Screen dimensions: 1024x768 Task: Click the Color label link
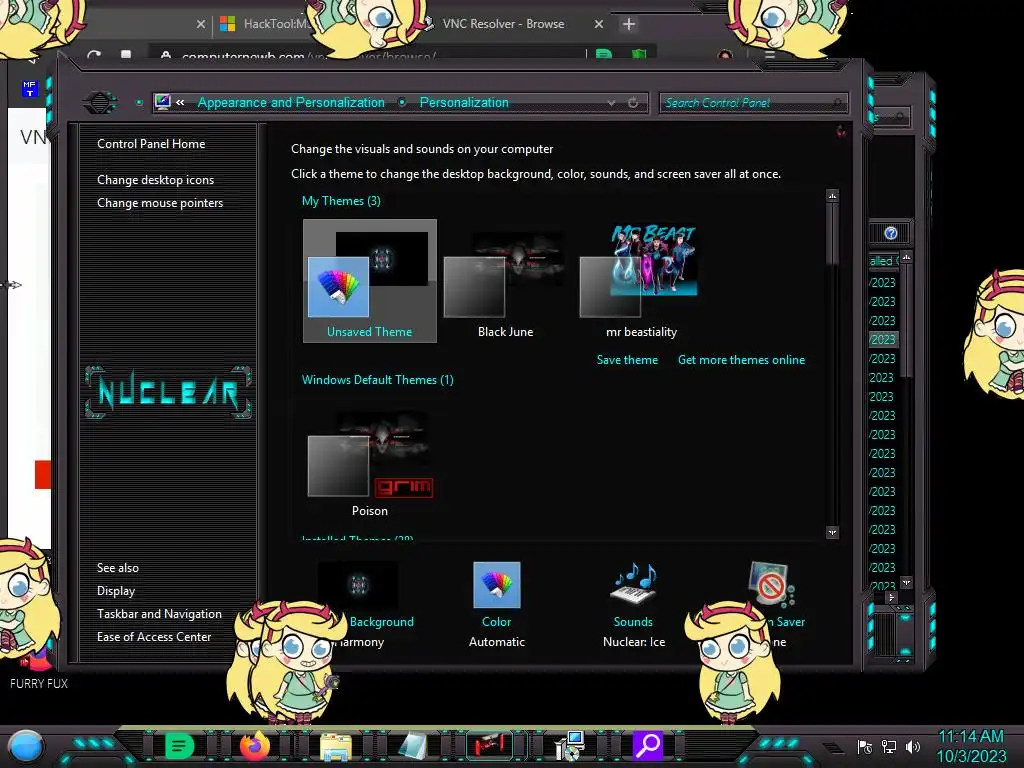coord(497,622)
